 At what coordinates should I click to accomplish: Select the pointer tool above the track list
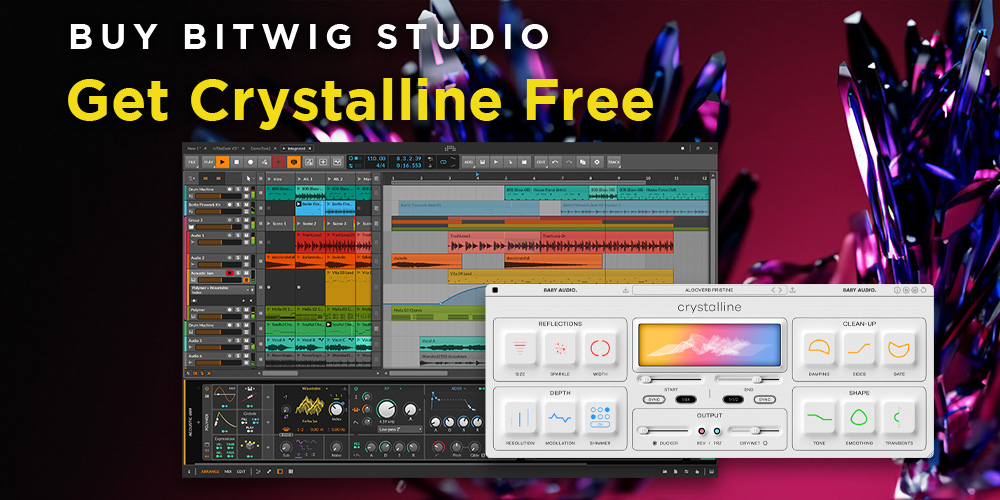pyautogui.click(x=248, y=179)
